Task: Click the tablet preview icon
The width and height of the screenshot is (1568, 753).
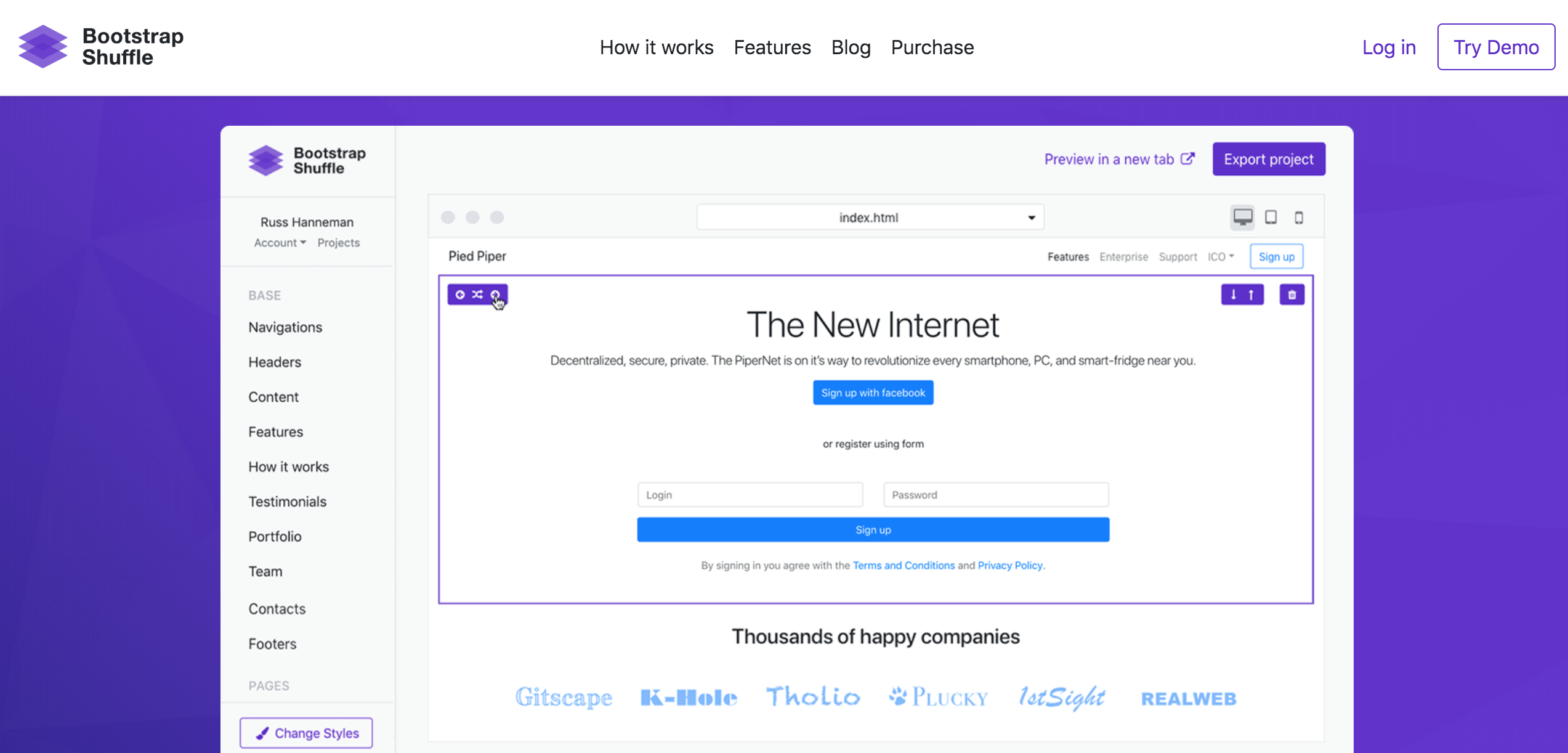Action: (1271, 217)
